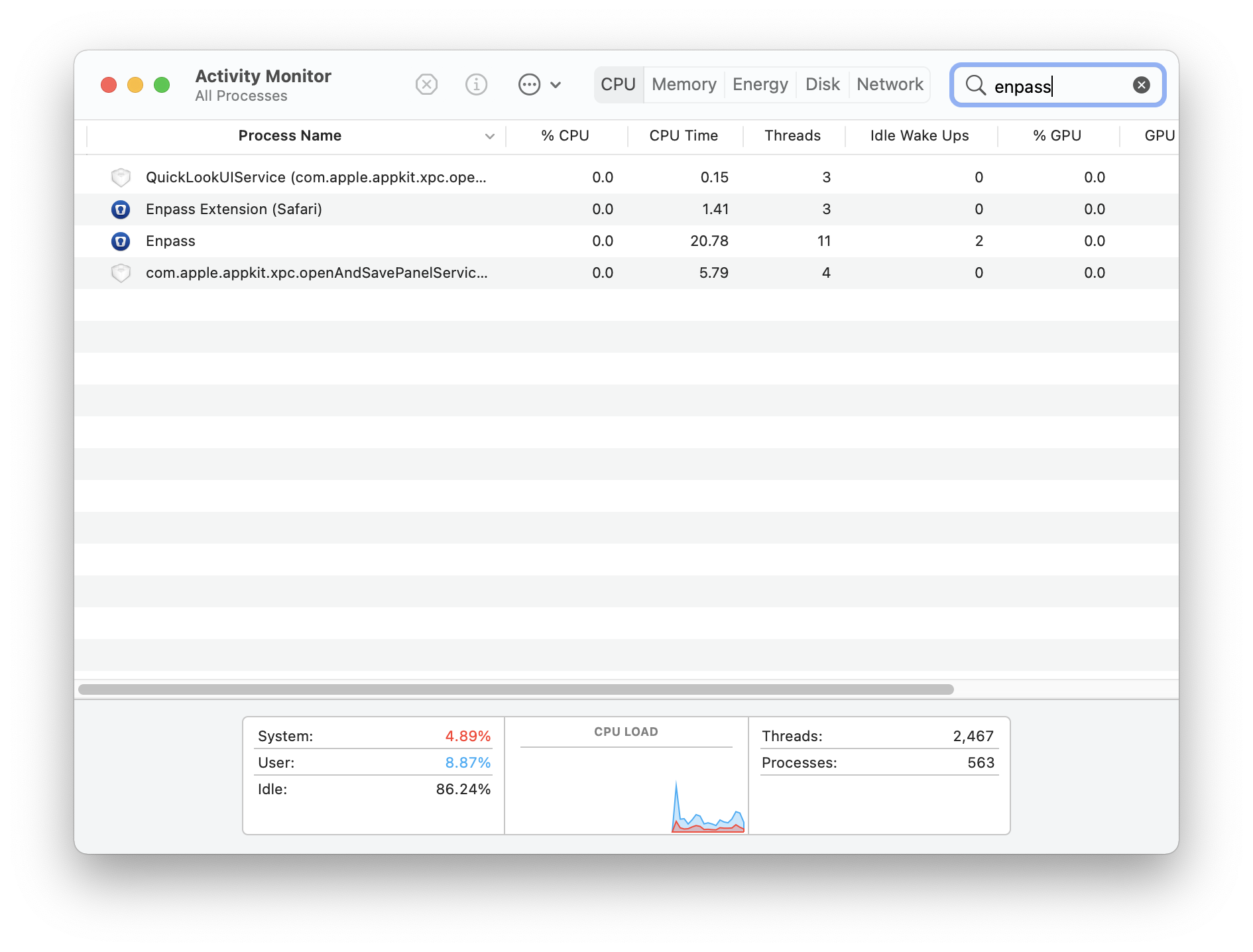The height and width of the screenshot is (952, 1253).
Task: Select com.apple.appkit.xpc.openAndSavePanelService row
Action: 626,273
